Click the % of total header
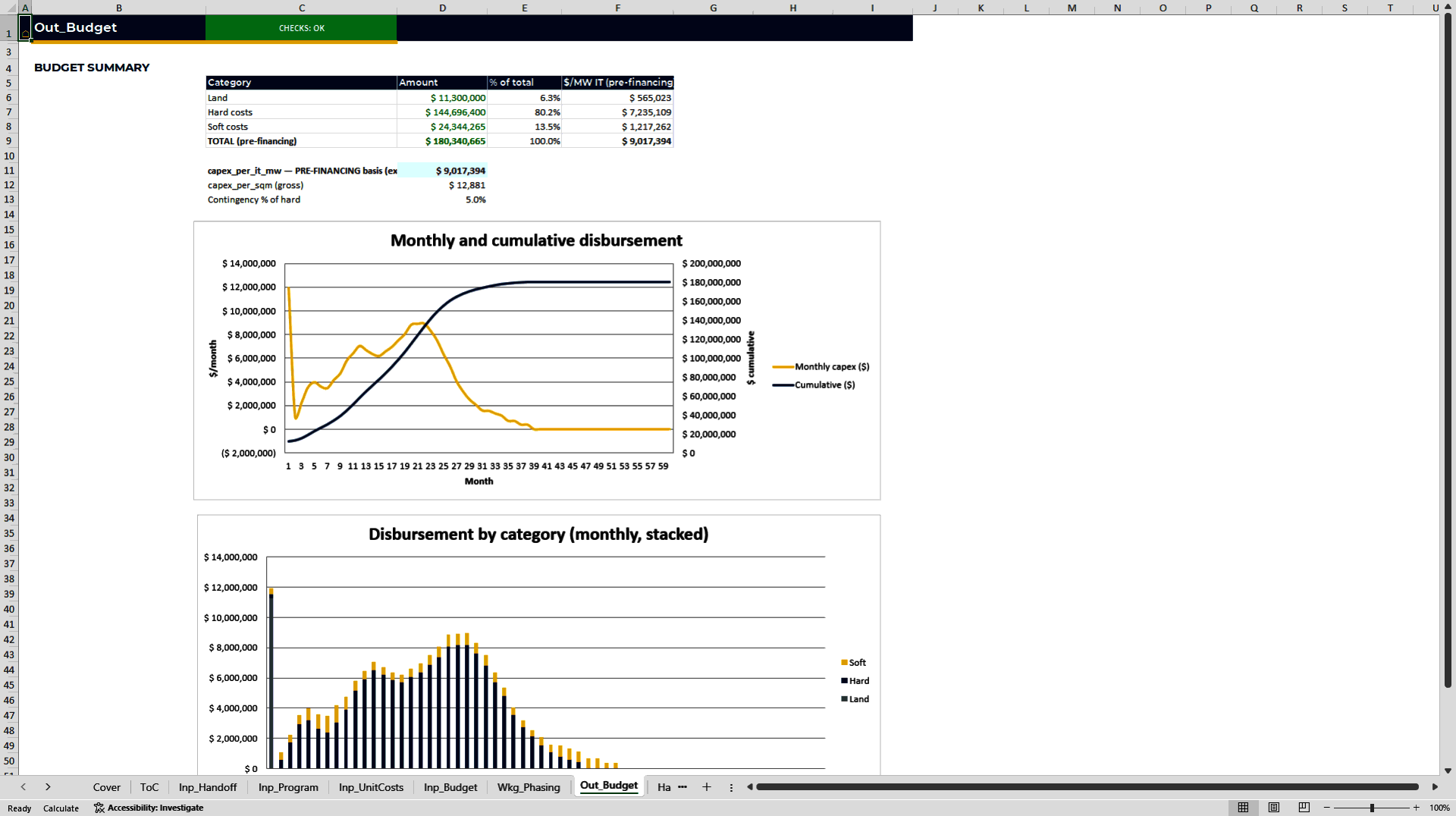Image resolution: width=1456 pixels, height=816 pixels. tap(525, 82)
